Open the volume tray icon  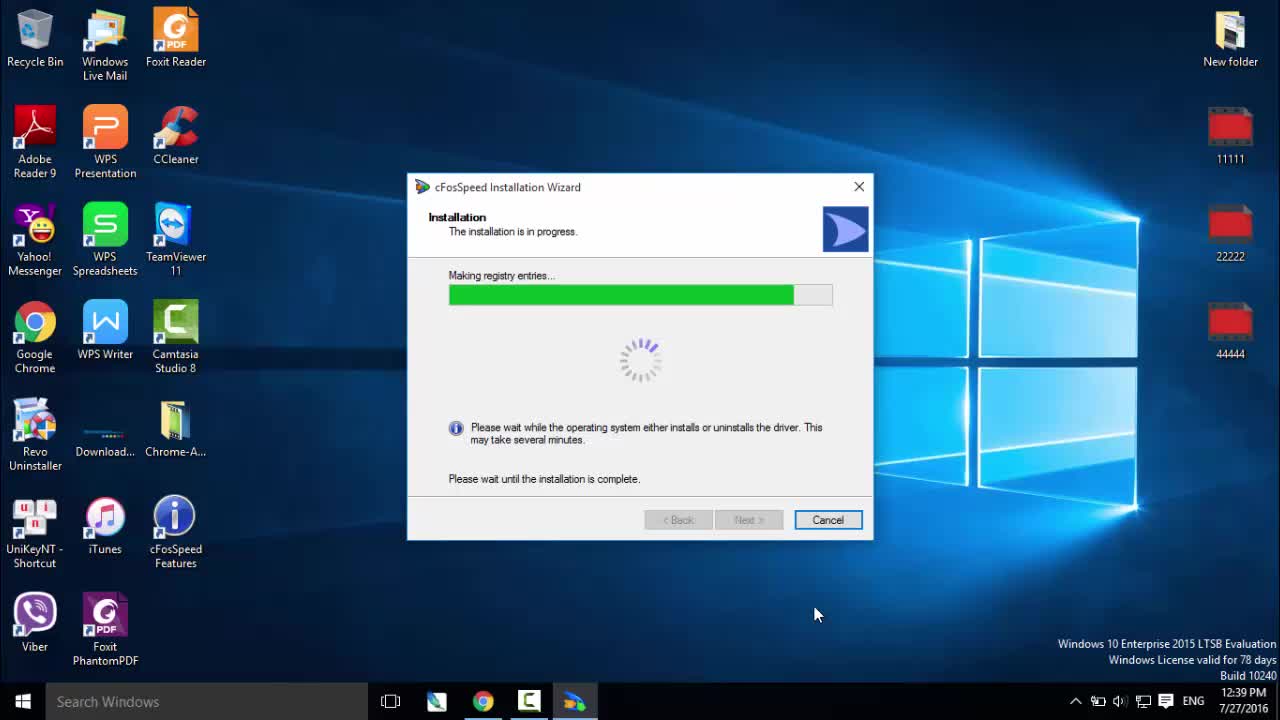pos(1120,701)
